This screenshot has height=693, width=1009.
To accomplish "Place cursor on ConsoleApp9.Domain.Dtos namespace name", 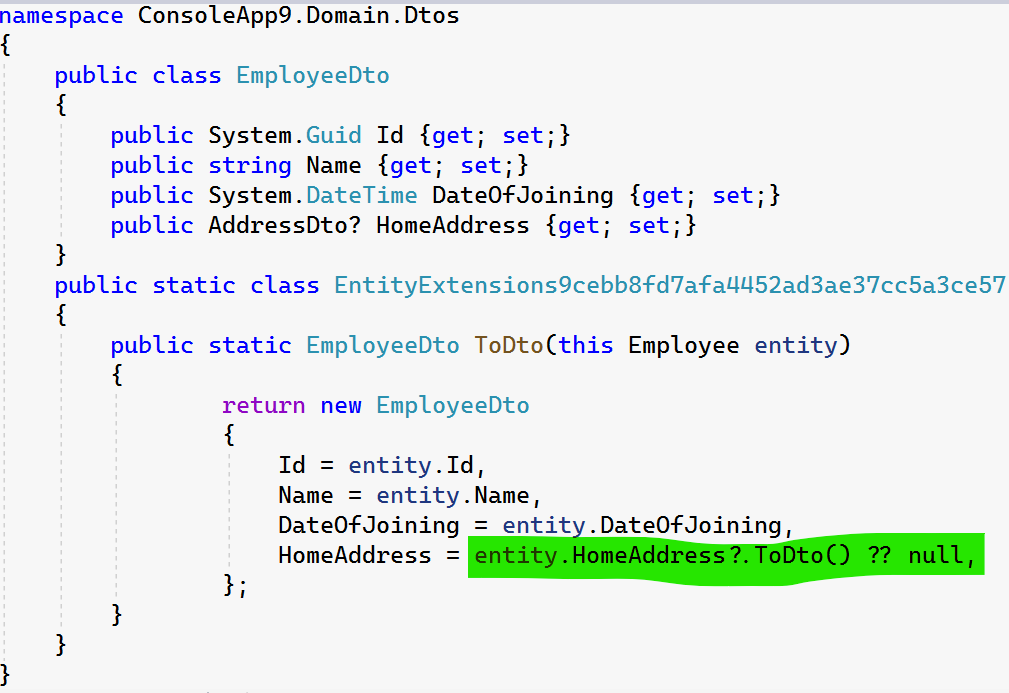I will [x=299, y=16].
